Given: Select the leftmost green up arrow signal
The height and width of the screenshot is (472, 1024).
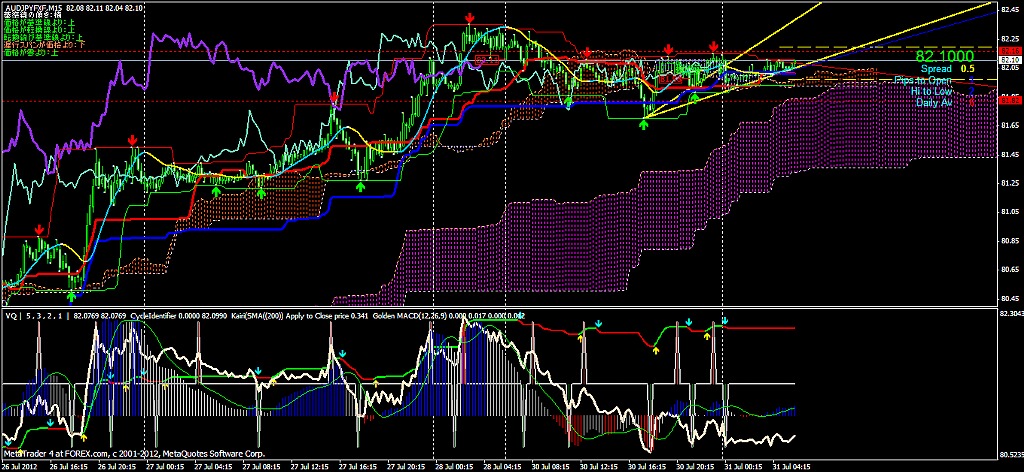Looking at the screenshot, I should click(x=71, y=295).
